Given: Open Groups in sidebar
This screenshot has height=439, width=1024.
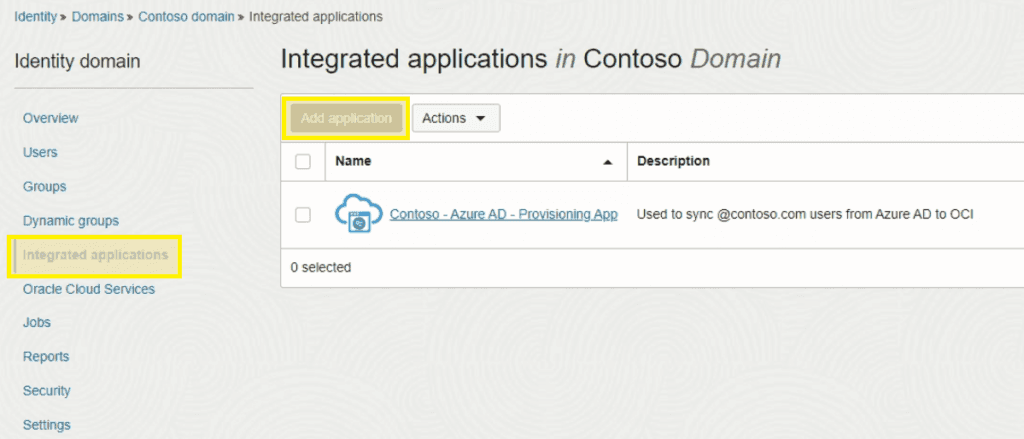Looking at the screenshot, I should 44,186.
